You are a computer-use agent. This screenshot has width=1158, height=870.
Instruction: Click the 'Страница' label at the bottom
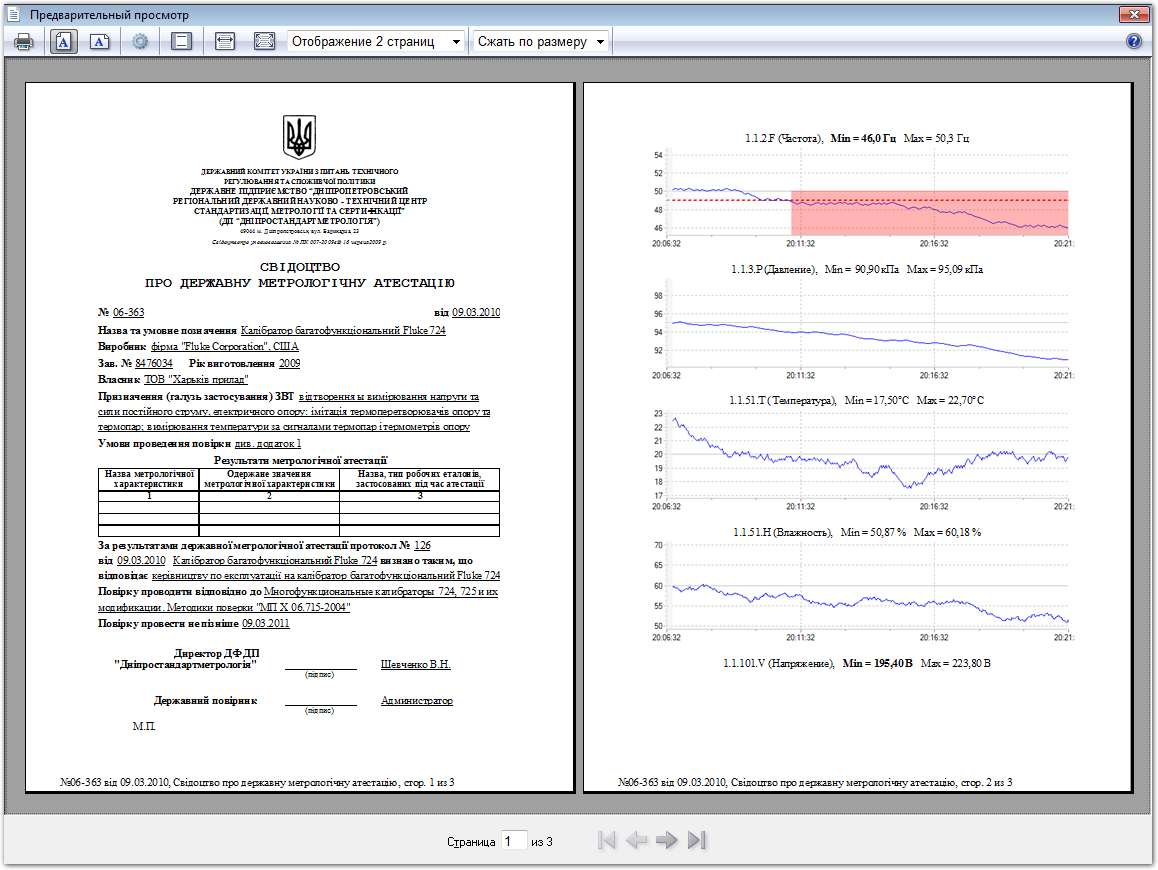click(471, 842)
